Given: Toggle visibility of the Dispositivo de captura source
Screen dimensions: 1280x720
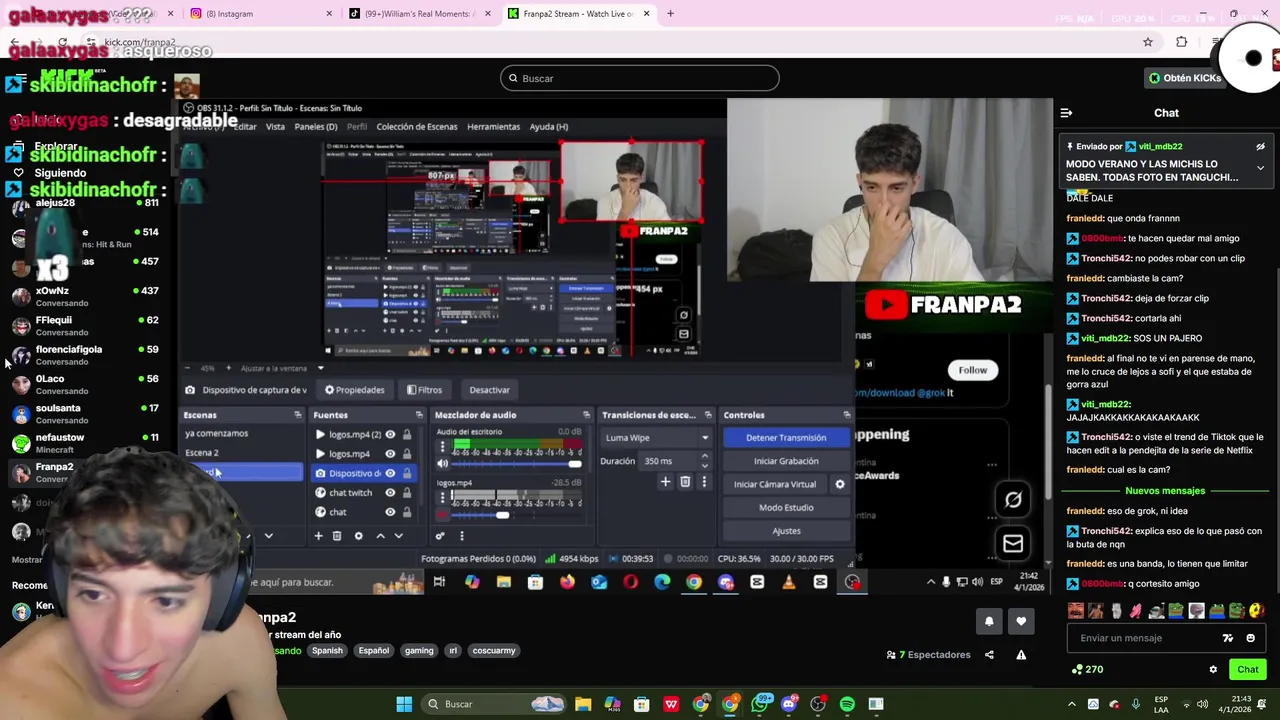Looking at the screenshot, I should point(390,473).
